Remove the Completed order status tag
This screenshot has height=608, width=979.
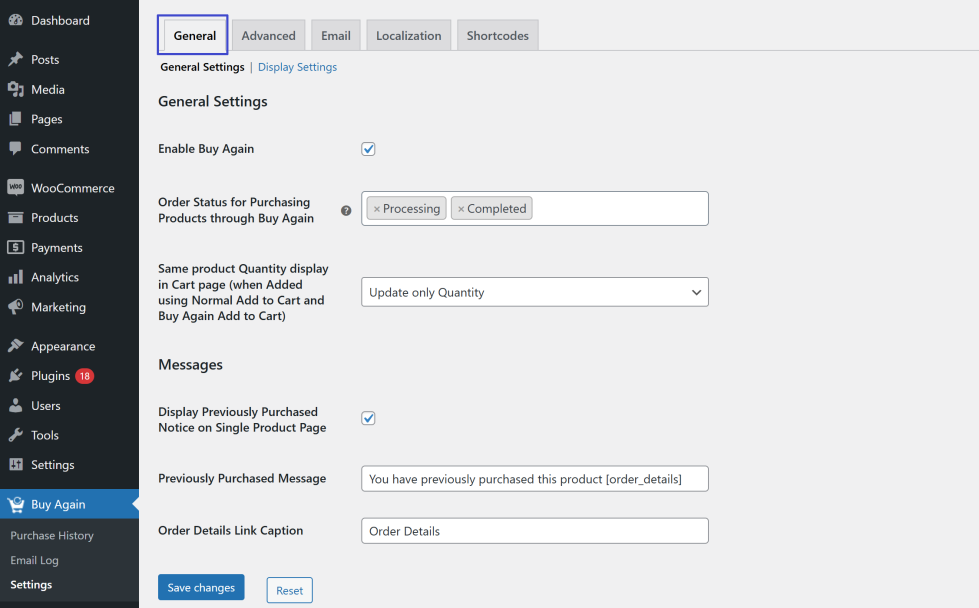point(461,209)
